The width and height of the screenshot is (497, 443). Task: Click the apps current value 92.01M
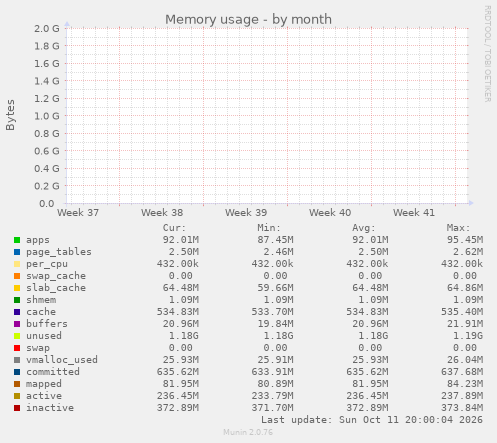(181, 240)
